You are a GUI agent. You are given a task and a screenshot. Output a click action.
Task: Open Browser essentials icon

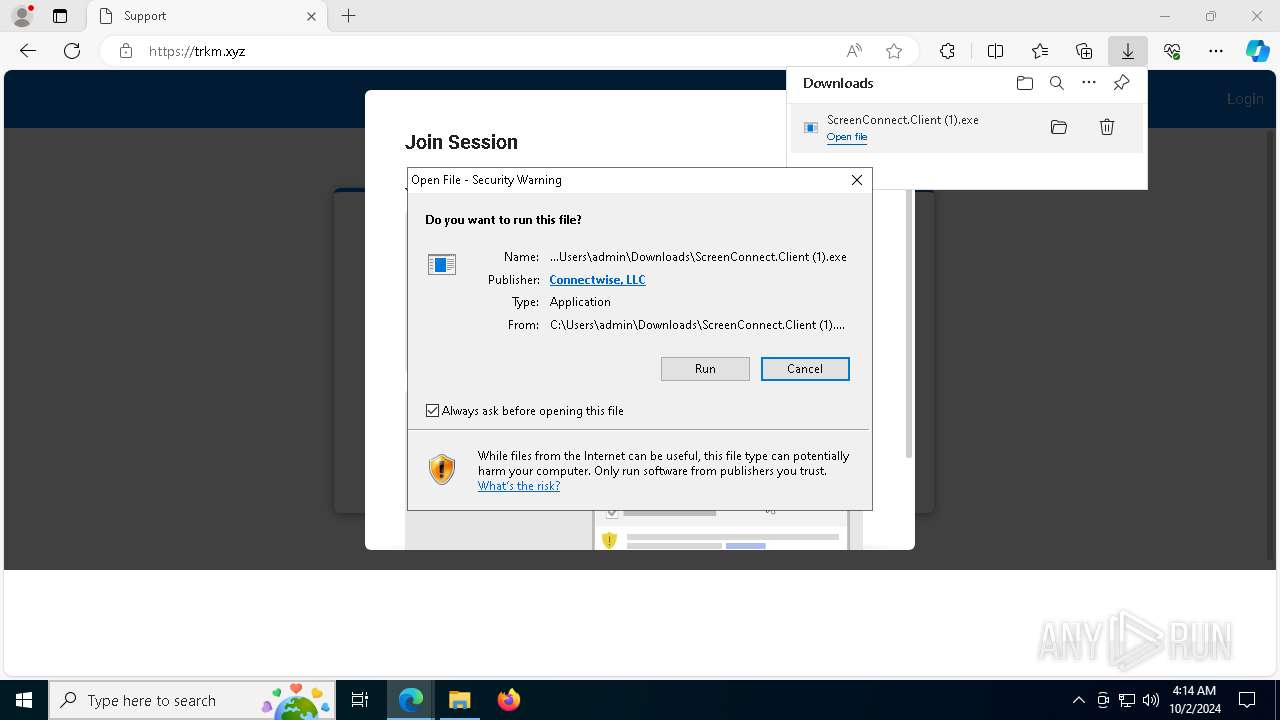point(1172,51)
